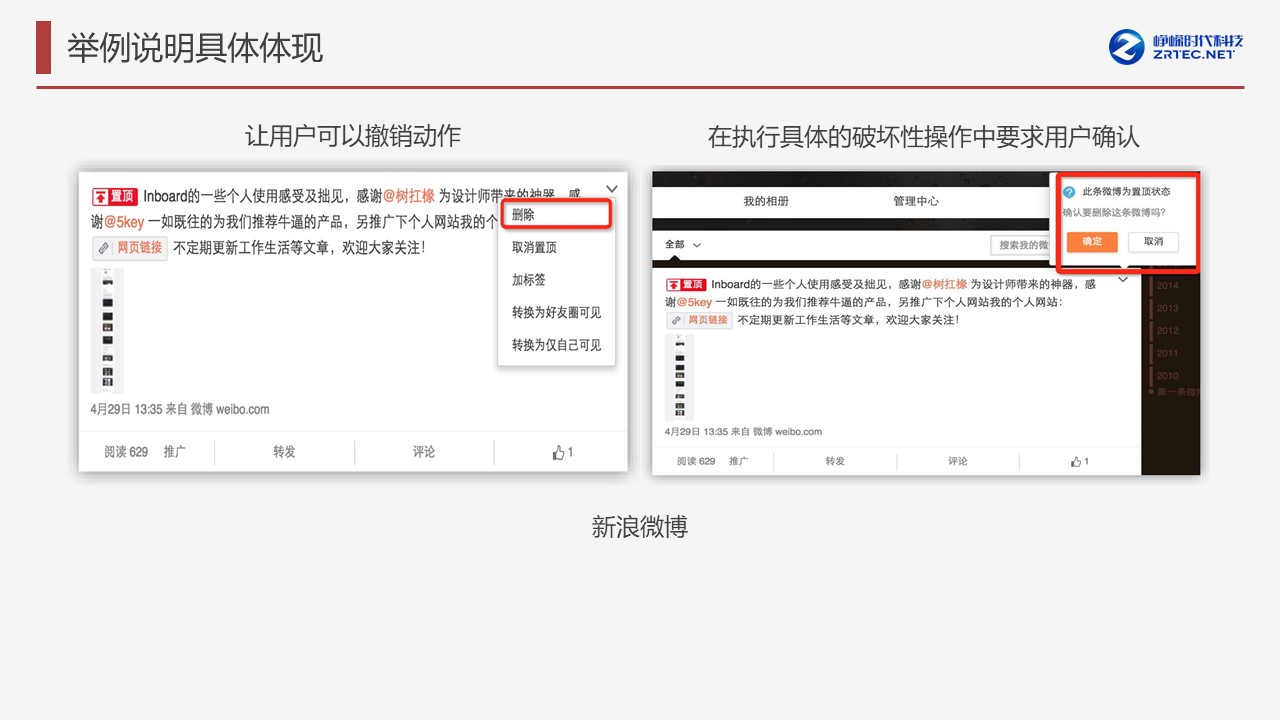Click the red 置顶 badge in right post
This screenshot has width=1280, height=720.
click(x=687, y=285)
